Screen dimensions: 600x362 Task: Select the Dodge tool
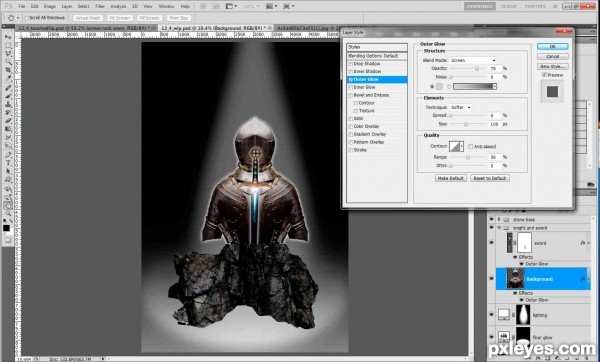(8, 146)
